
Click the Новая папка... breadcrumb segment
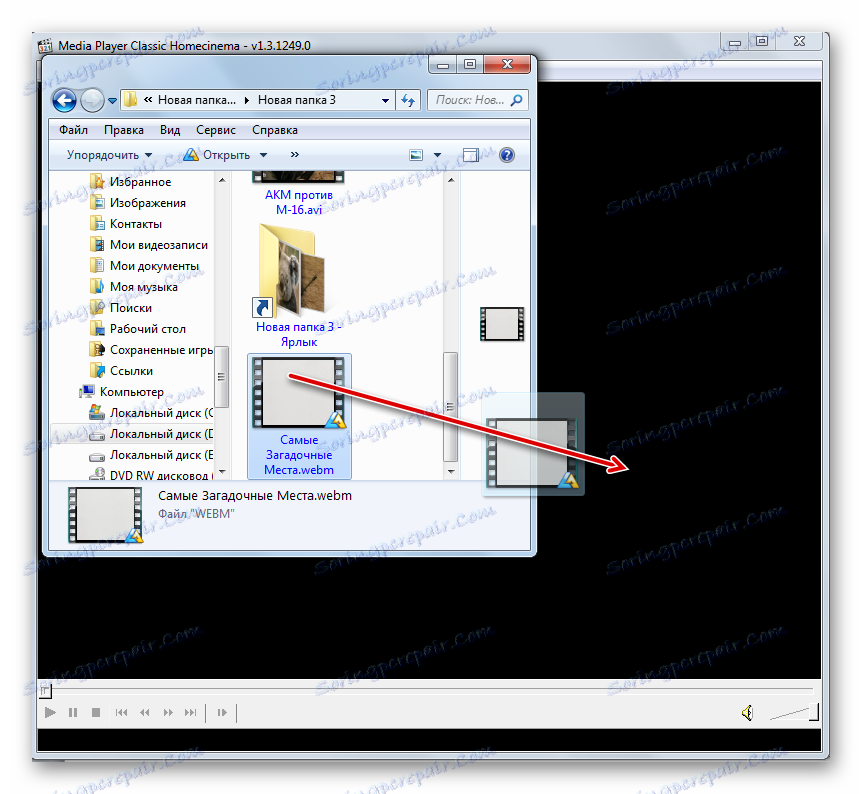[x=197, y=100]
